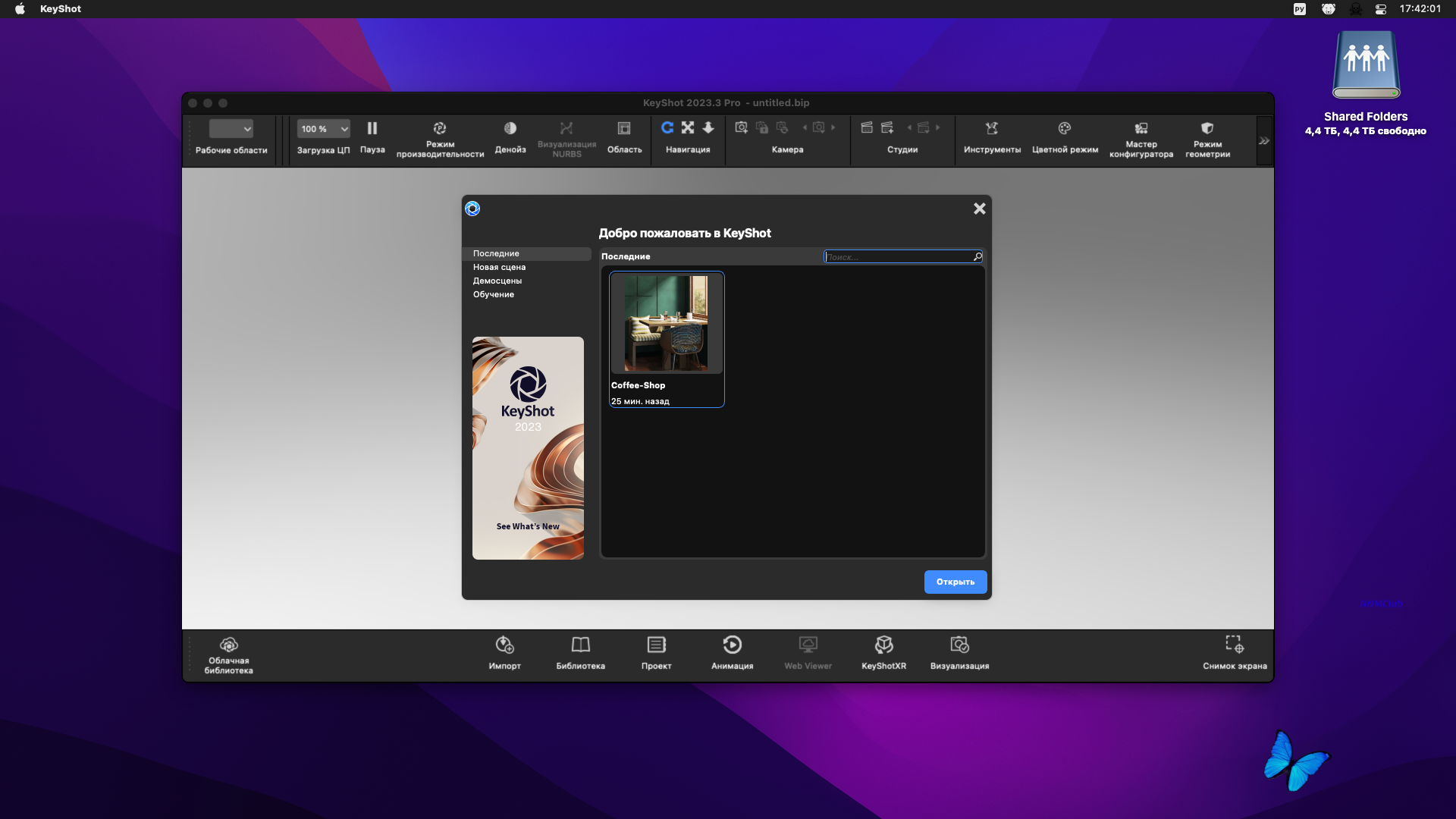Viewport: 1456px width, 819px height.
Task: Select Демосцены in the welcome sidebar
Action: click(526, 281)
